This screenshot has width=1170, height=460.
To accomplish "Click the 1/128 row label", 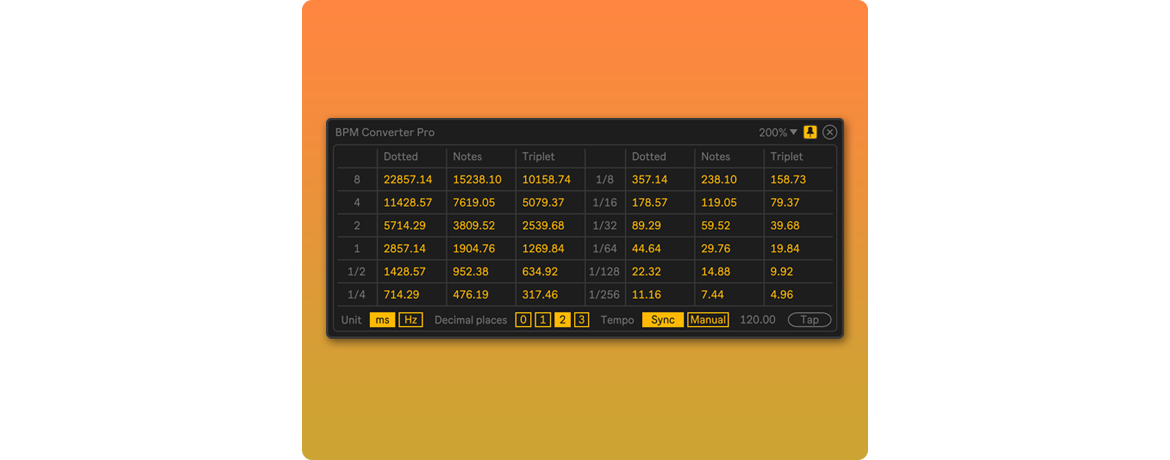I will 603,272.
